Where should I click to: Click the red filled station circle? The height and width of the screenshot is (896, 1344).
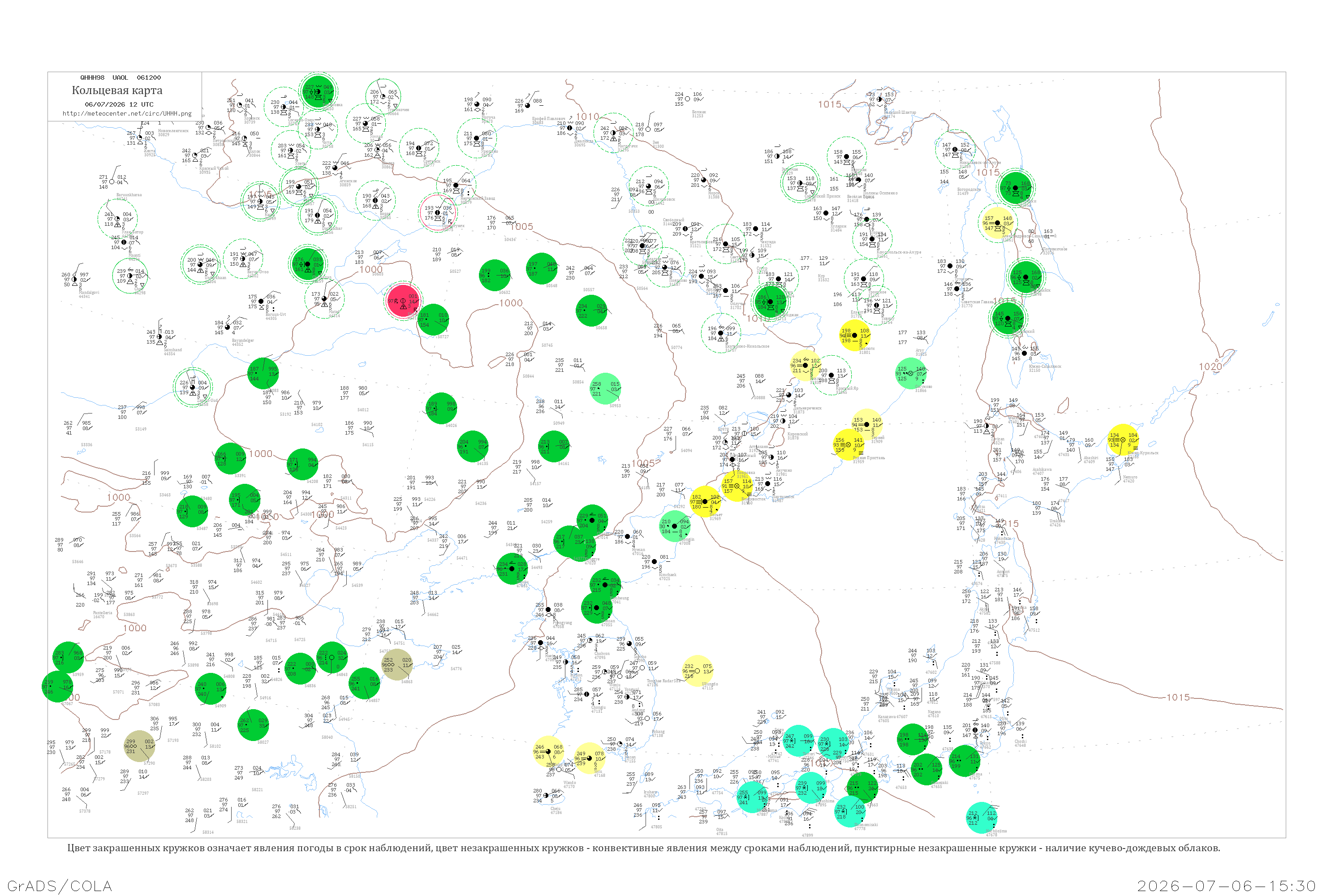(x=403, y=301)
